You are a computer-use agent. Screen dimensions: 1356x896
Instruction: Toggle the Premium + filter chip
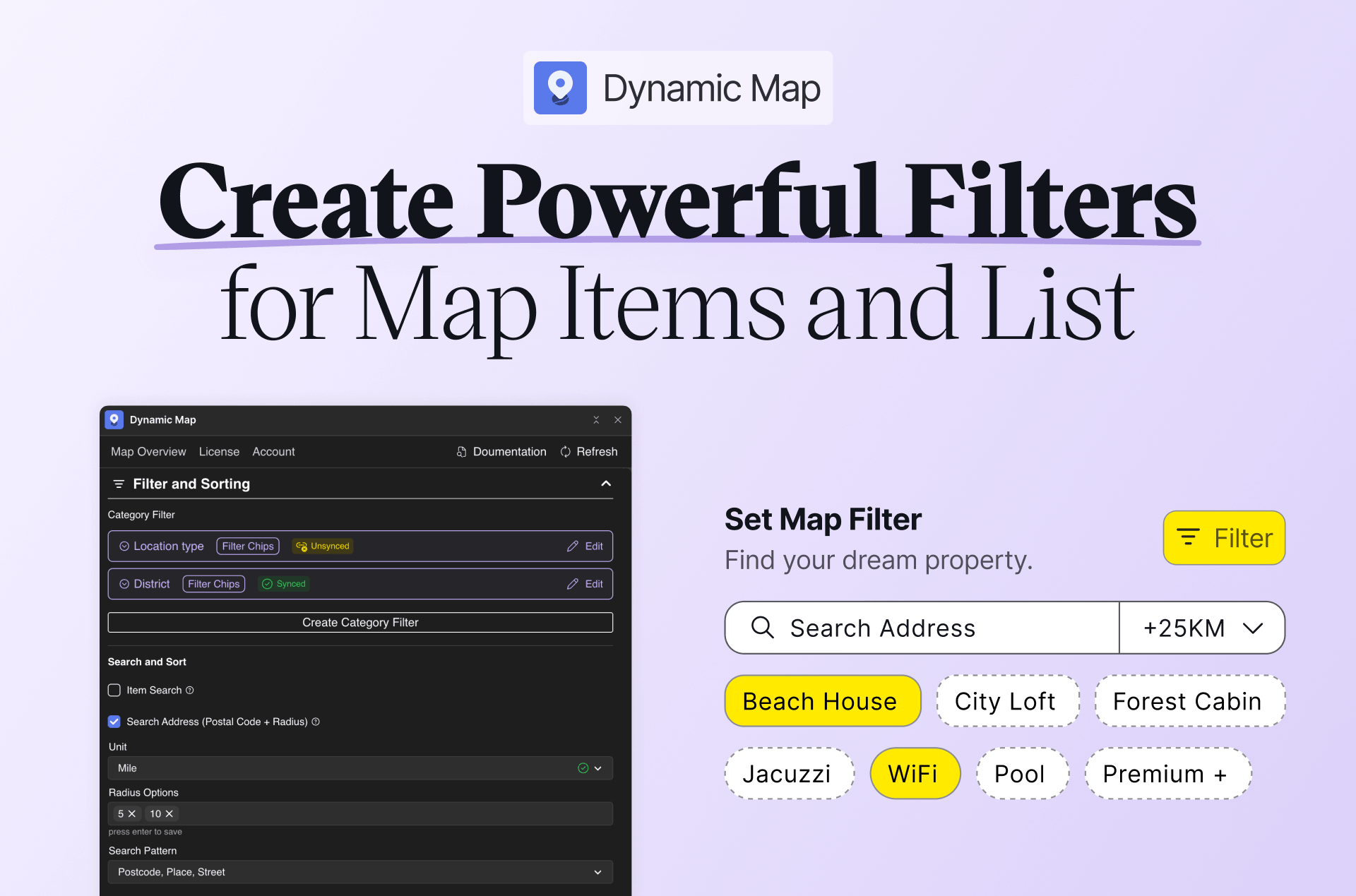coord(1168,774)
